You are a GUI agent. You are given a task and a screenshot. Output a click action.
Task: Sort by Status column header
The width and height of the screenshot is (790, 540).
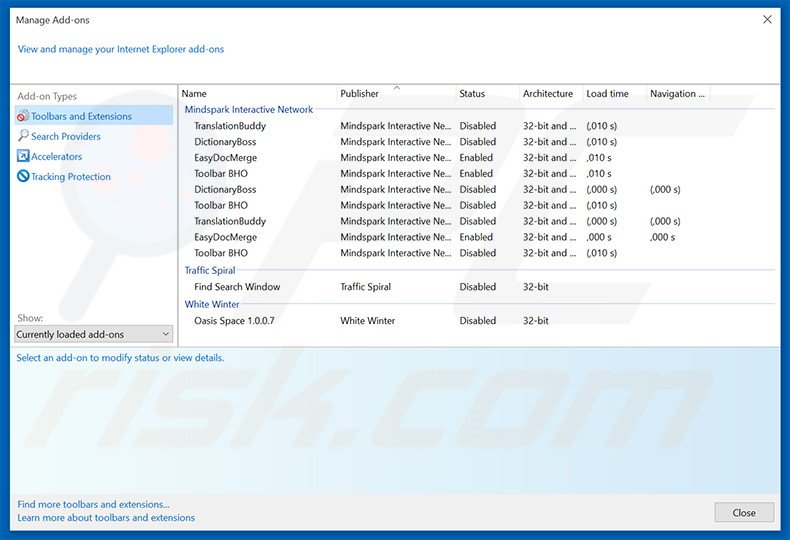coord(487,94)
